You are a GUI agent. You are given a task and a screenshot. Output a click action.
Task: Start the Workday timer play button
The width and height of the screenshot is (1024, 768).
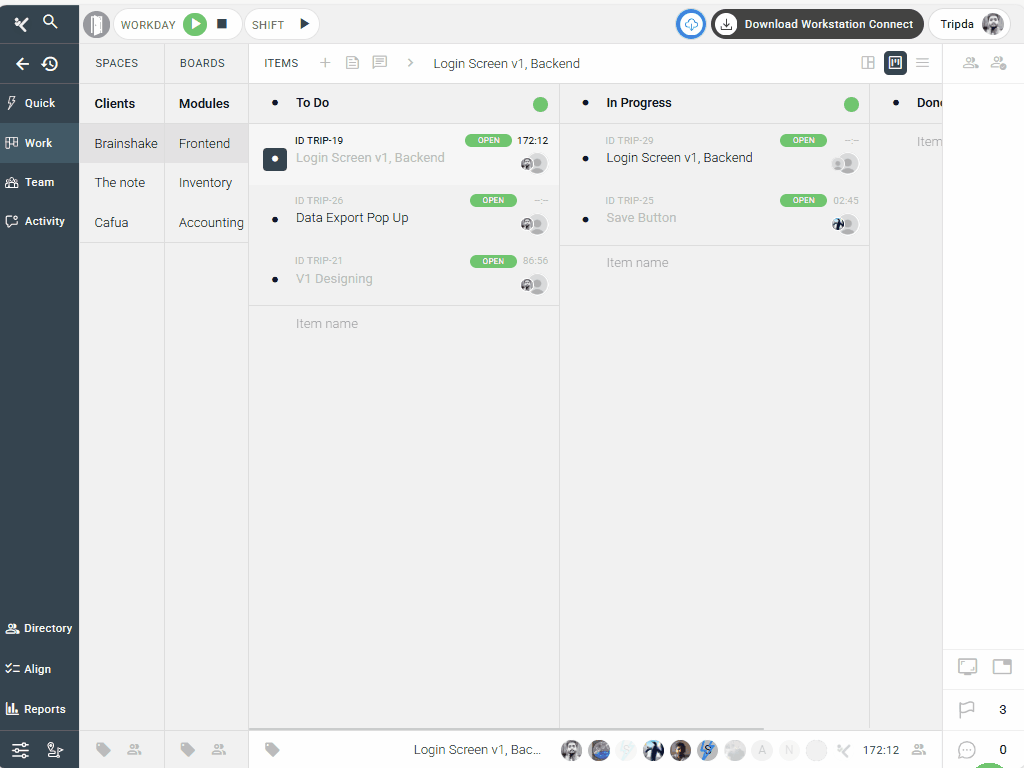pos(195,24)
